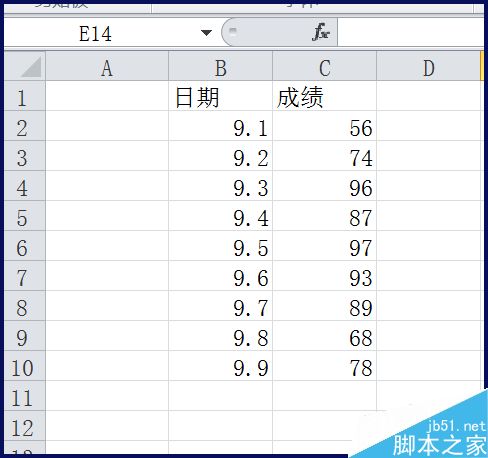Viewport: 488px width, 458px height.
Task: Click the cell containing 日期
Action: (221, 96)
